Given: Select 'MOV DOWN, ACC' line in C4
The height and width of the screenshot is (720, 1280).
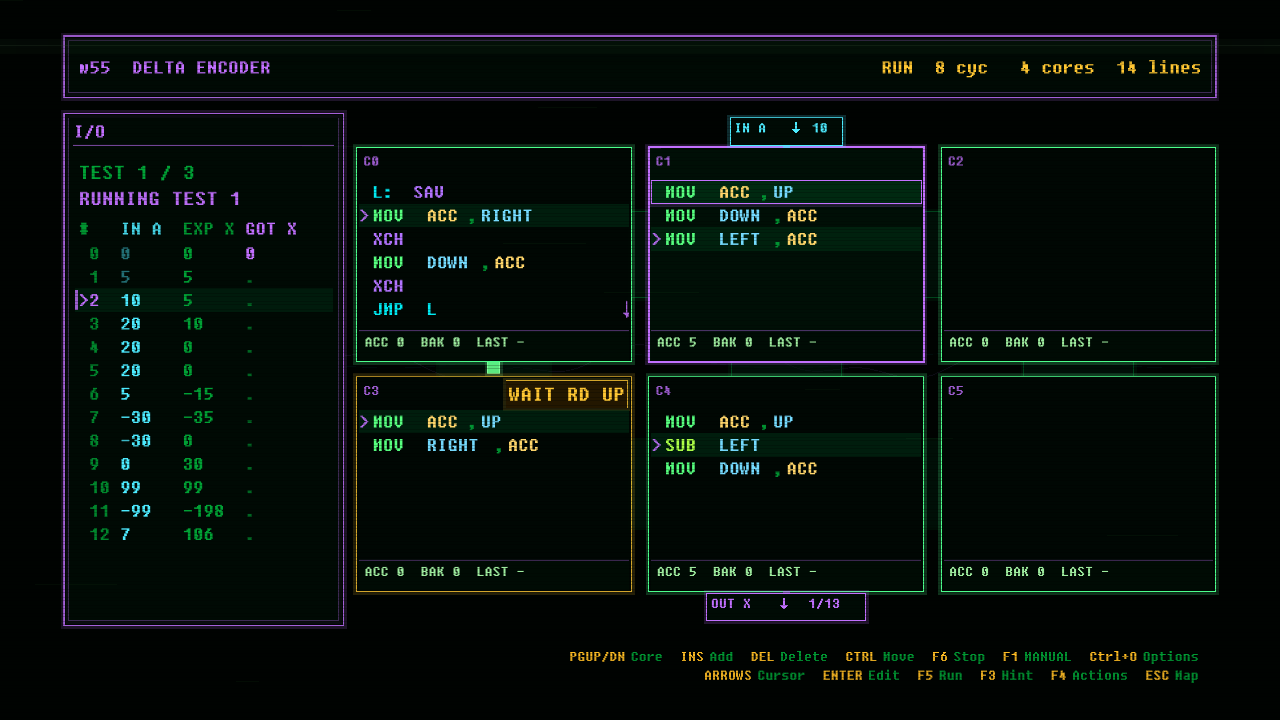Looking at the screenshot, I should click(786, 468).
